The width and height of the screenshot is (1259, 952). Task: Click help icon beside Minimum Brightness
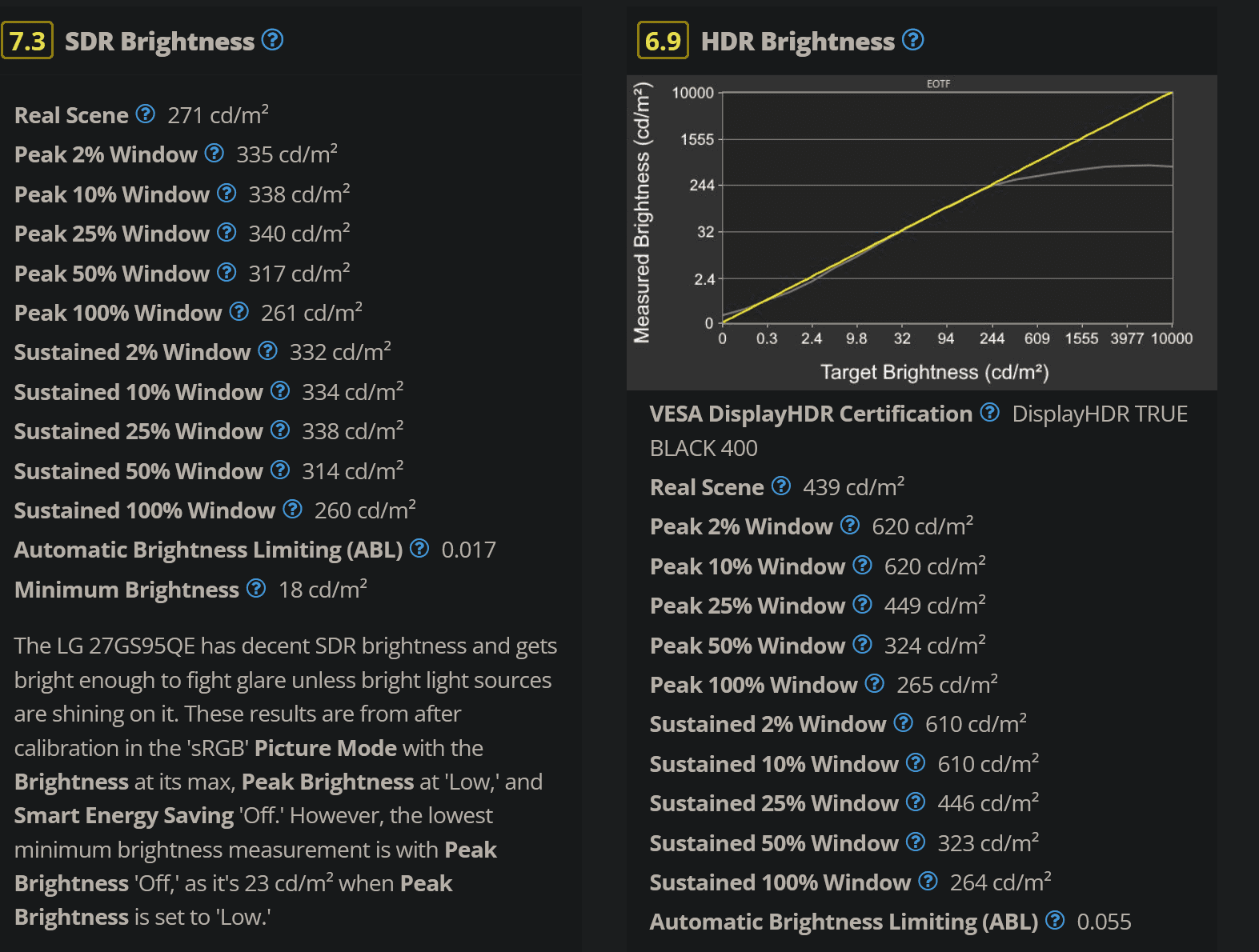[256, 588]
